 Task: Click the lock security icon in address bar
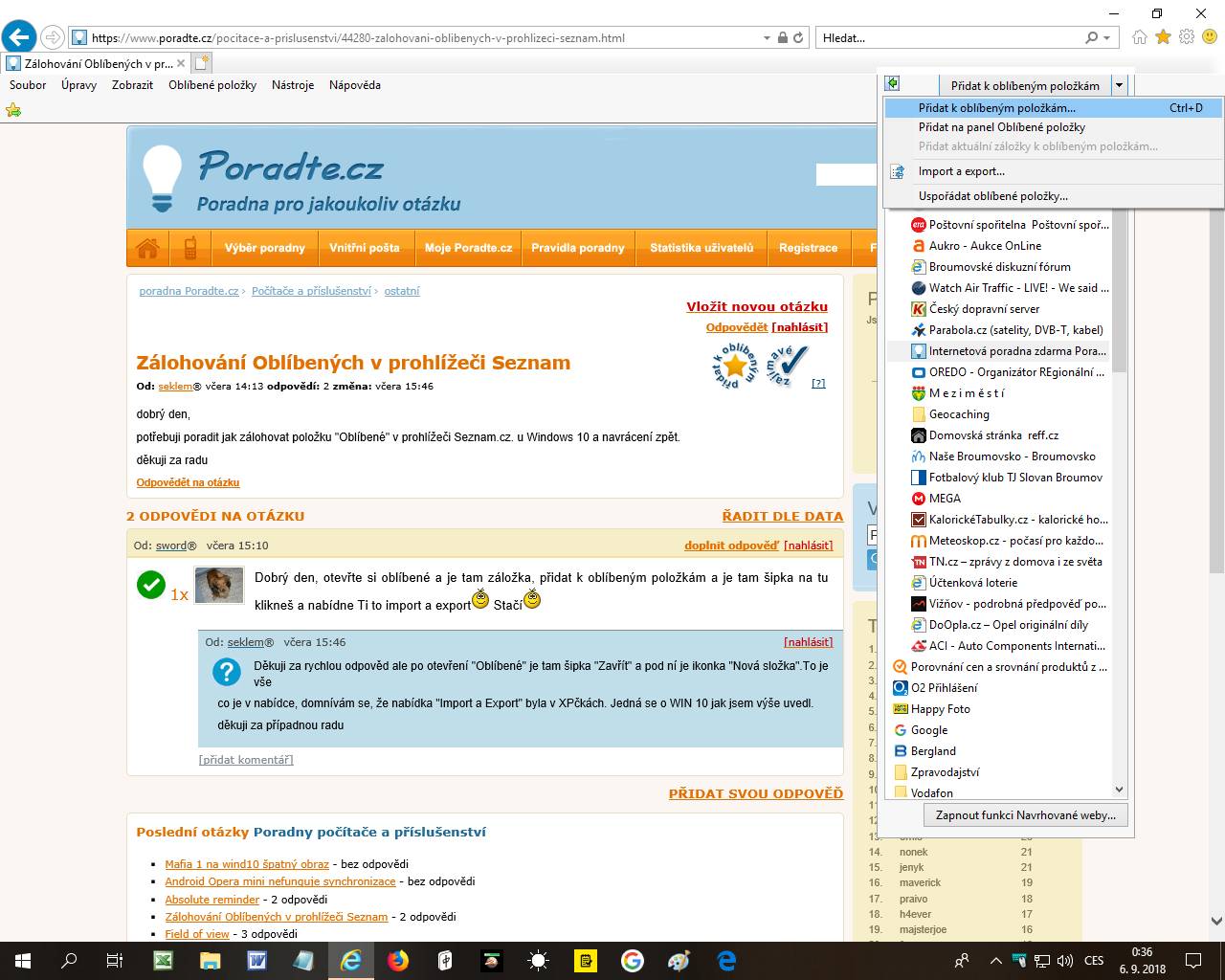[x=783, y=38]
